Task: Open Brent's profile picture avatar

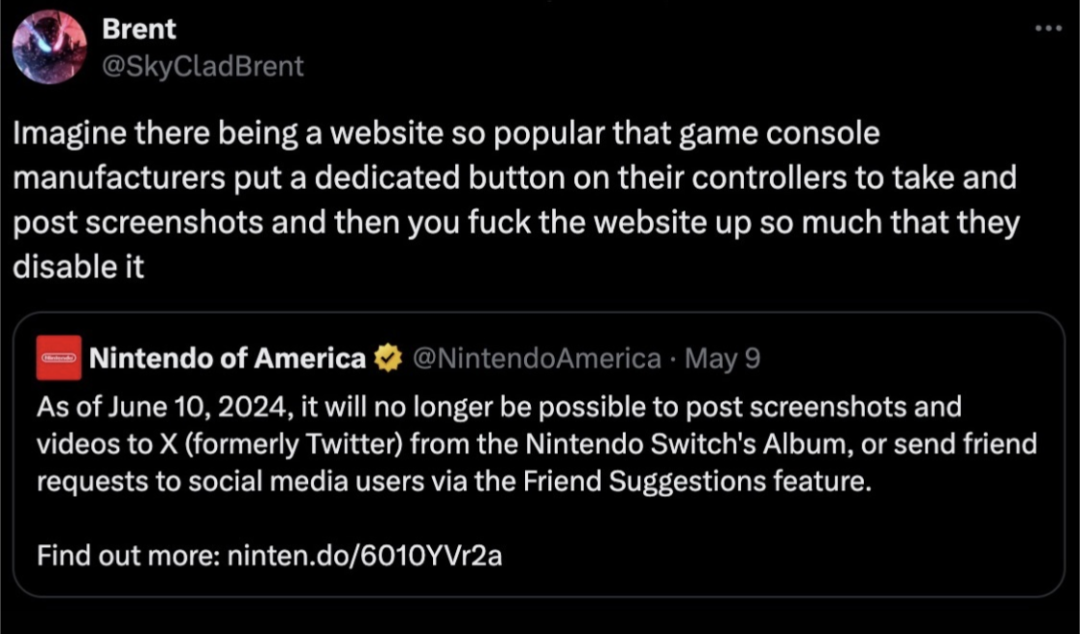Action: (49, 47)
